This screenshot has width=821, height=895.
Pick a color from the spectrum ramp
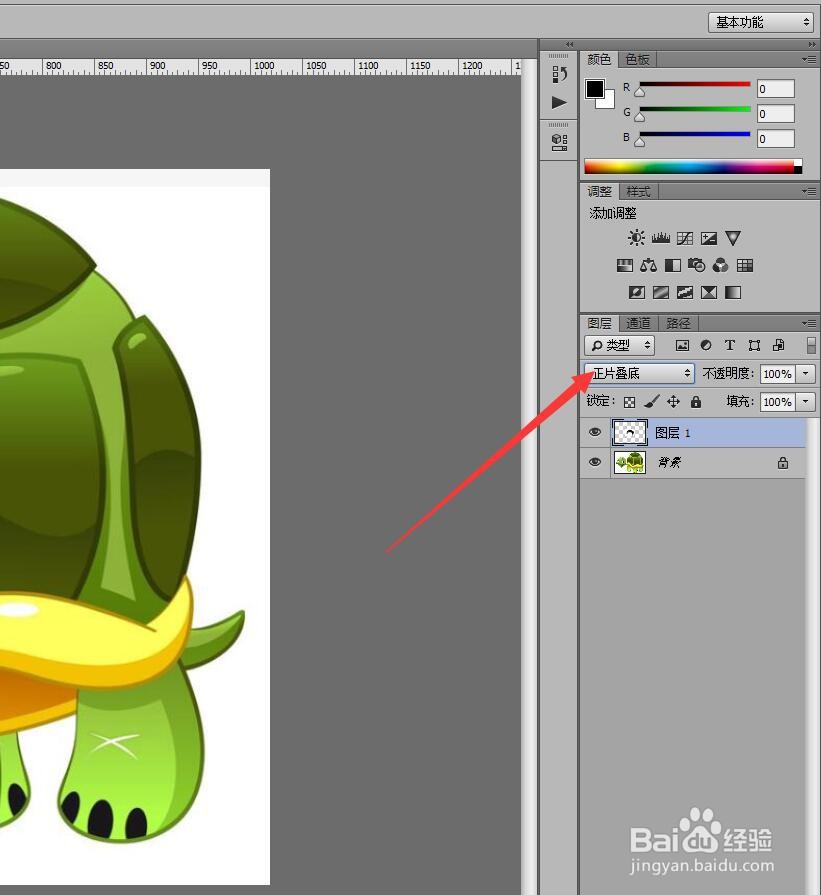(693, 167)
